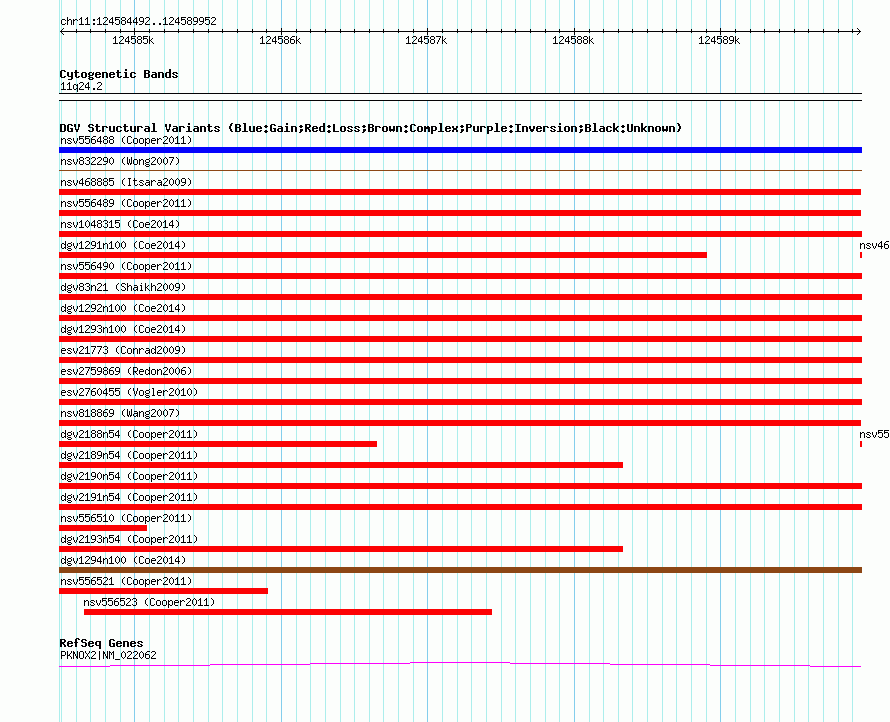Screen dimensions: 890x722
Task: Click the short red dgv2188n54 bar
Action: click(218, 444)
